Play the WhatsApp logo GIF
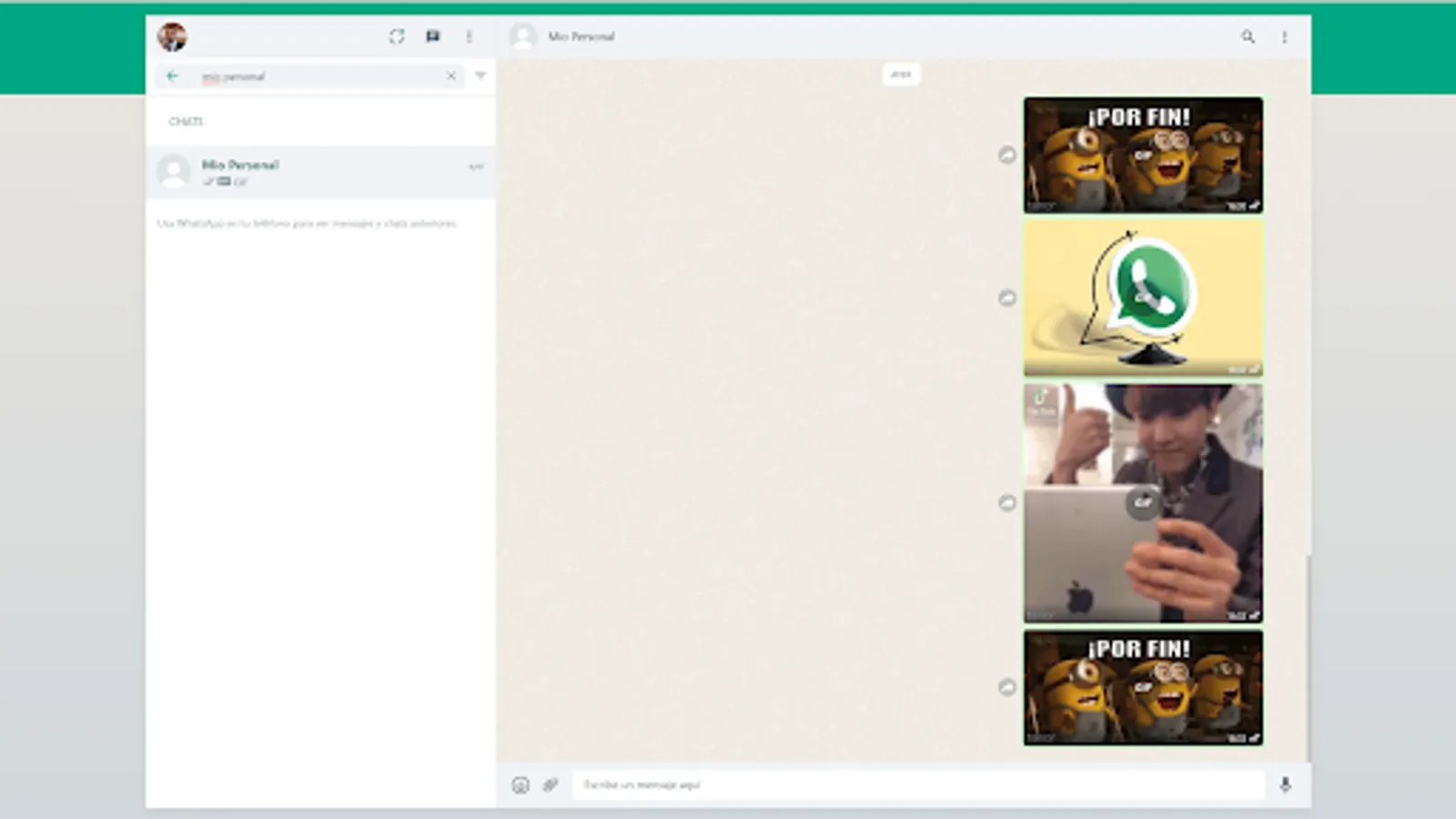Screen dimensions: 1456x819 pos(1143,298)
